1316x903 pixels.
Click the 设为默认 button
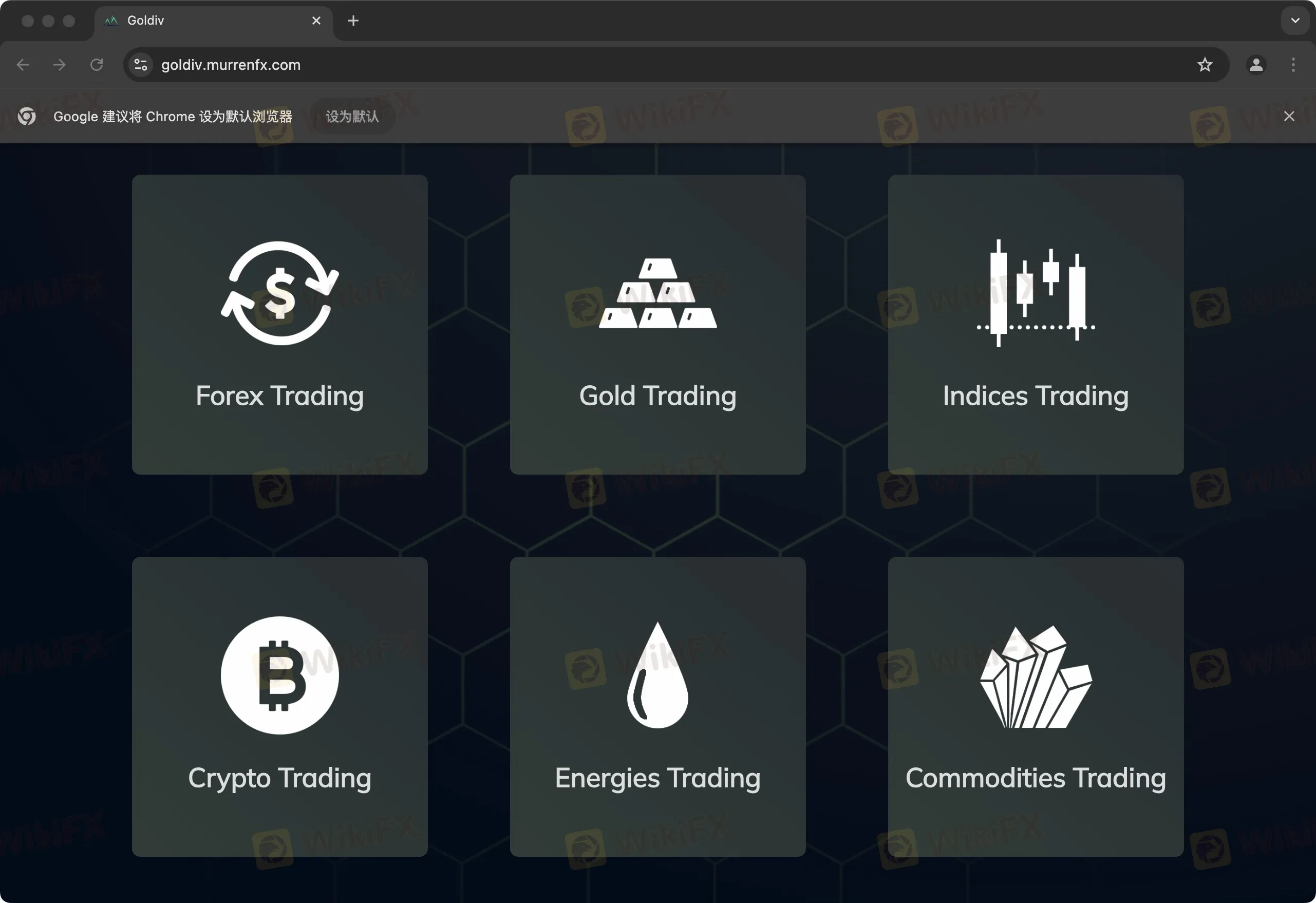click(x=352, y=117)
